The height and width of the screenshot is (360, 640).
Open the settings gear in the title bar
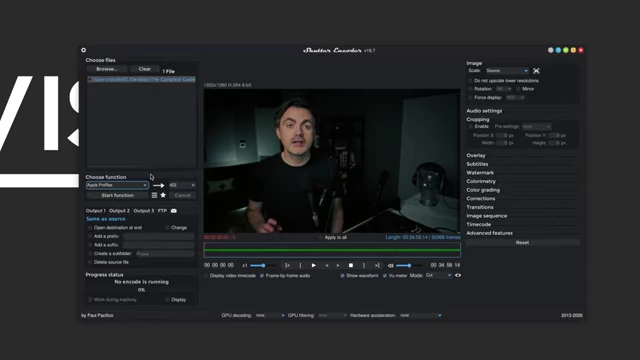pos(83,50)
